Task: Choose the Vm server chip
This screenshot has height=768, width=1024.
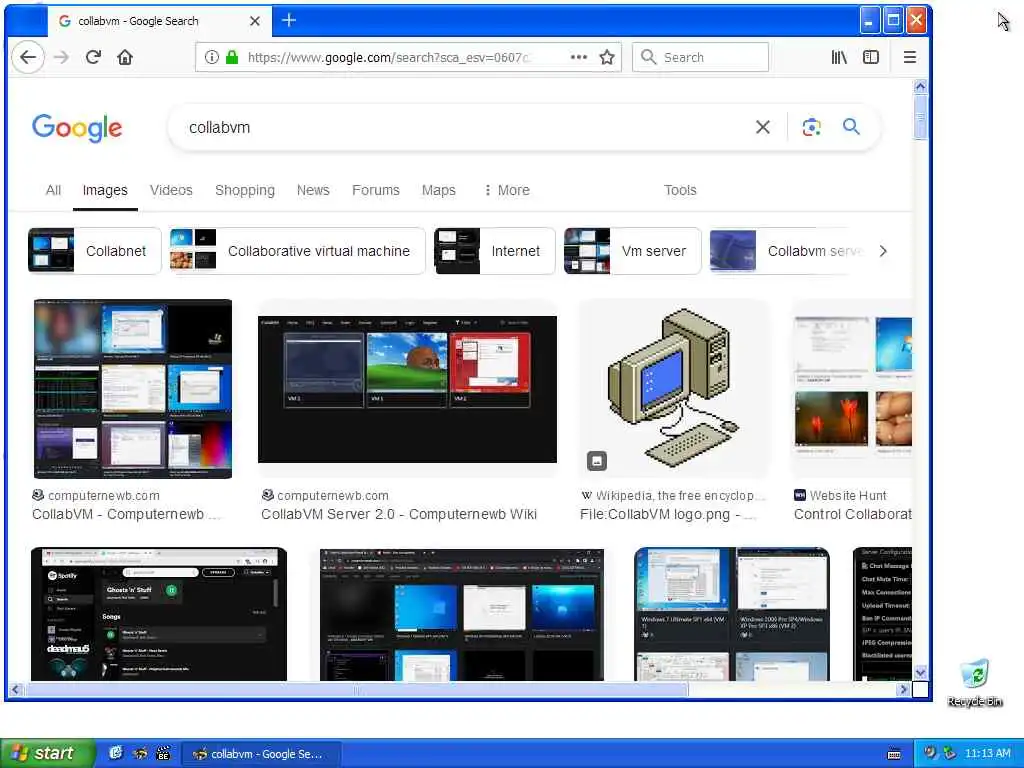Action: click(x=632, y=251)
